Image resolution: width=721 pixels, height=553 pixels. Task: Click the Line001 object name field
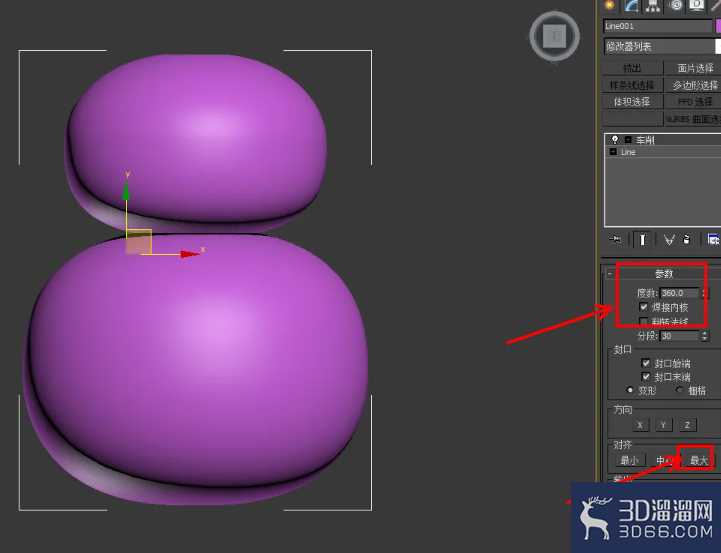(x=657, y=26)
